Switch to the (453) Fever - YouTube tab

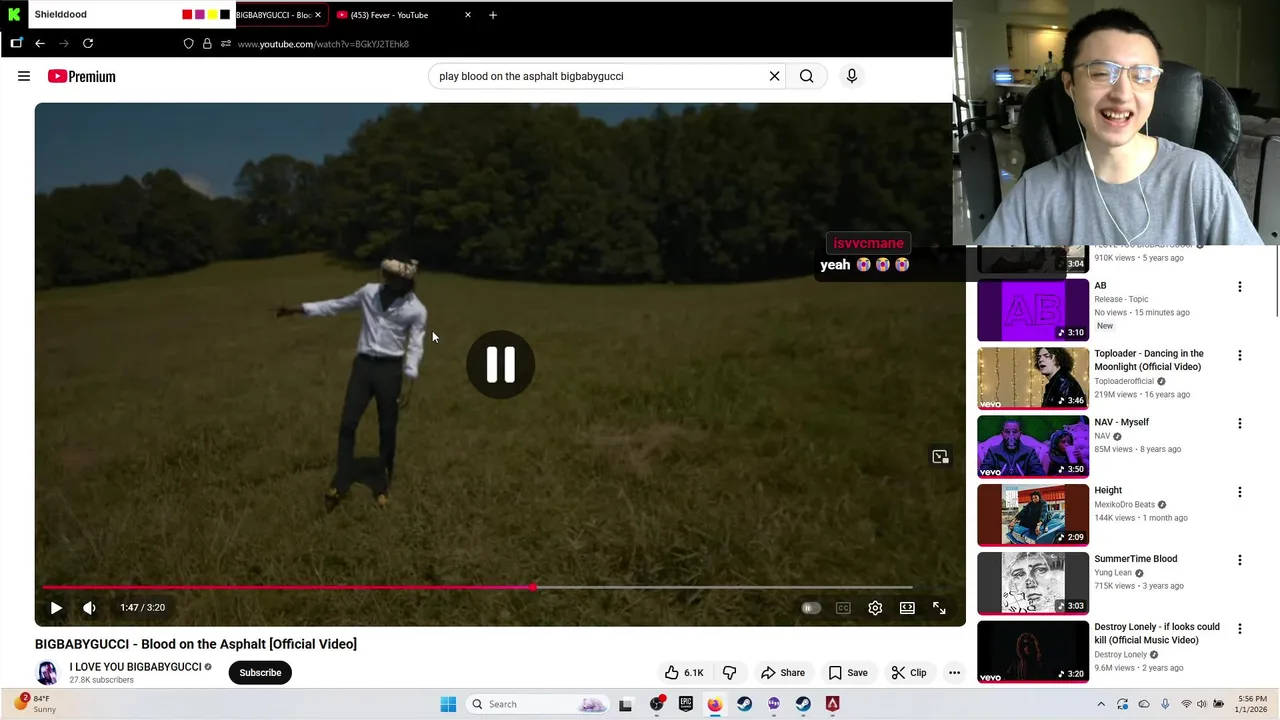coord(390,15)
